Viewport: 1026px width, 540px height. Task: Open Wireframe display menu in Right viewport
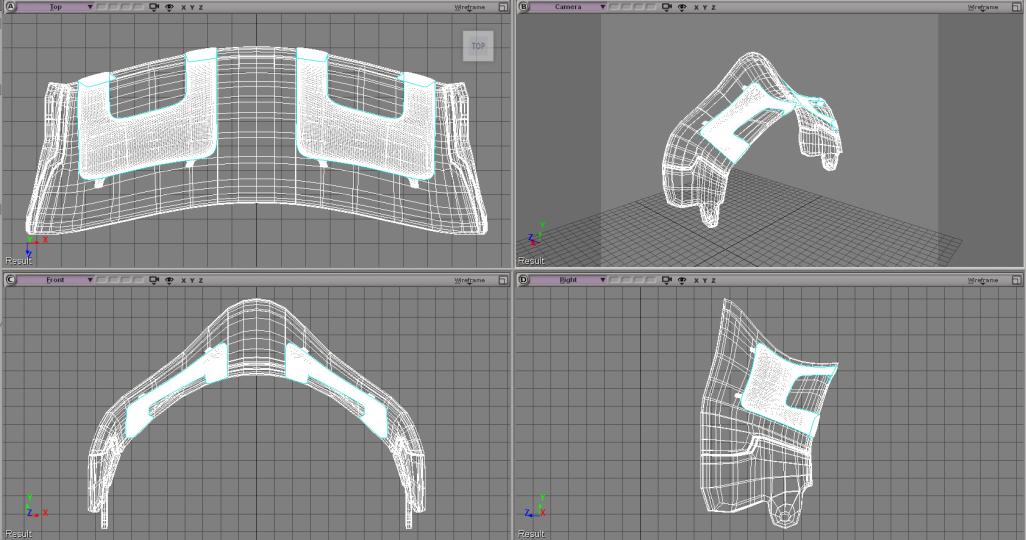[x=982, y=280]
